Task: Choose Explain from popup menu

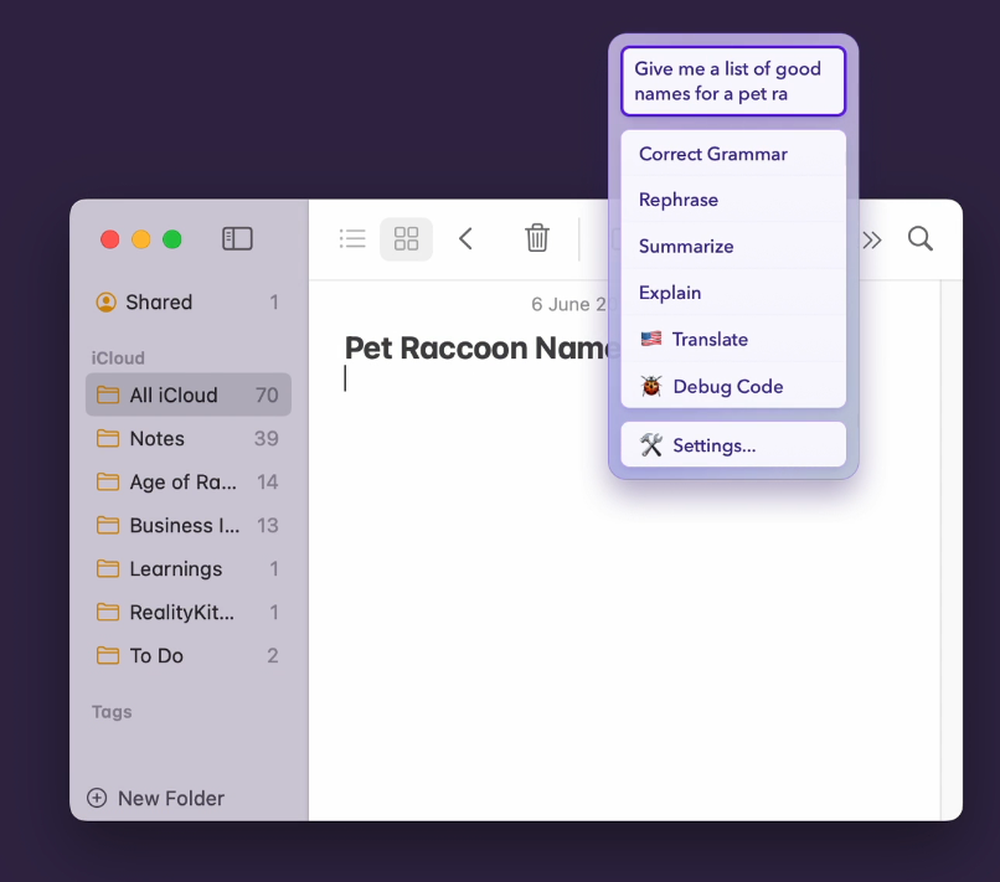Action: click(x=733, y=293)
